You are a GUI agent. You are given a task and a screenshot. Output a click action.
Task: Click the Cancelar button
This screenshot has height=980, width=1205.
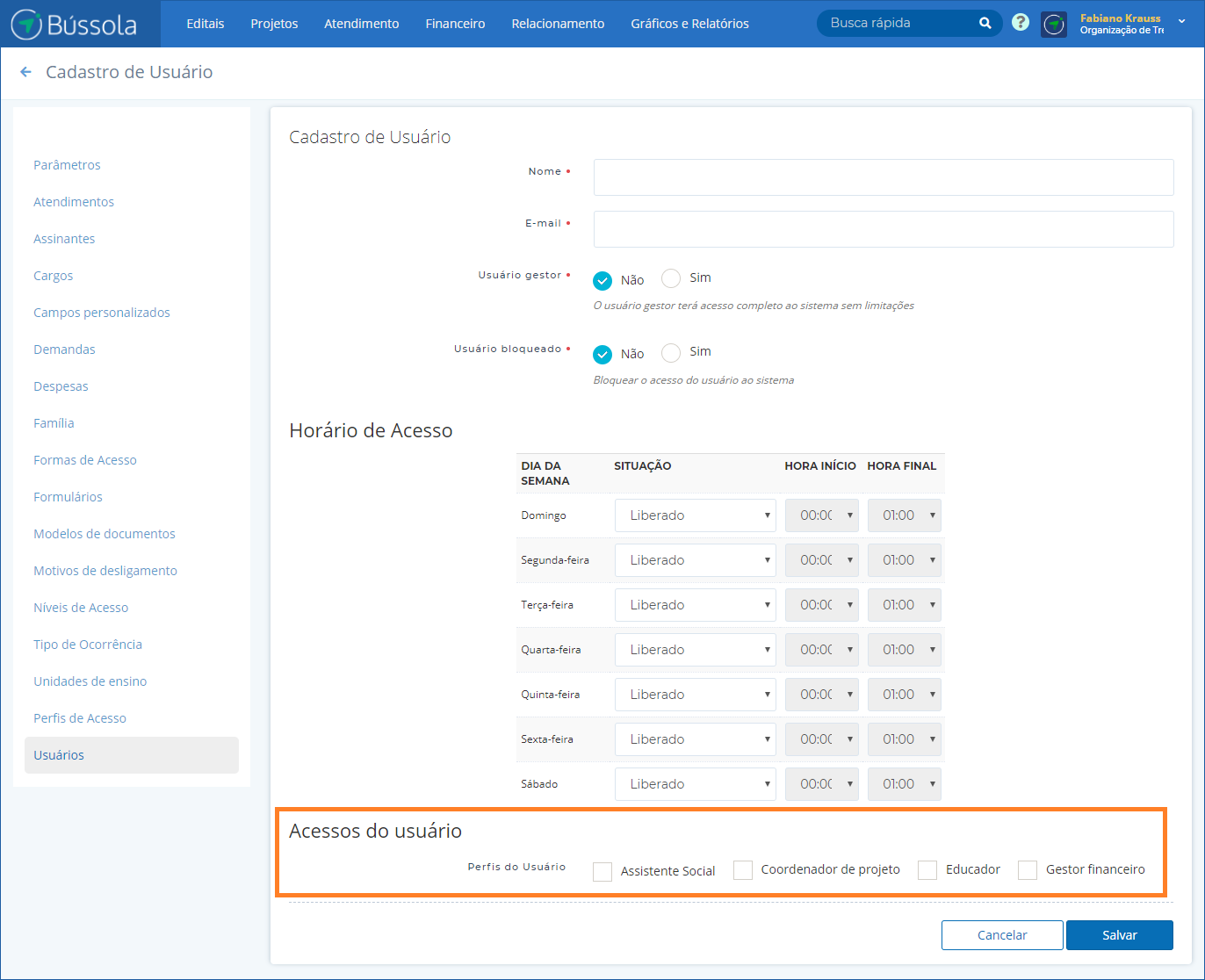tap(1002, 935)
